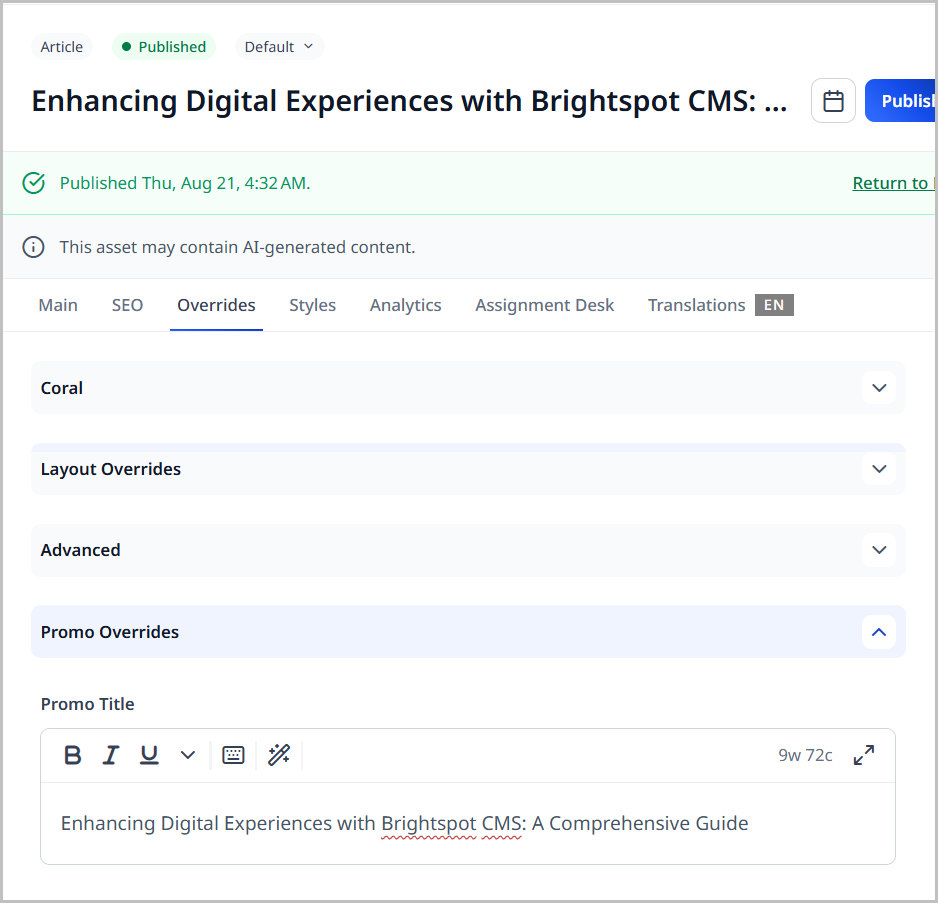Open the Assignment Desk tab

pyautogui.click(x=544, y=305)
